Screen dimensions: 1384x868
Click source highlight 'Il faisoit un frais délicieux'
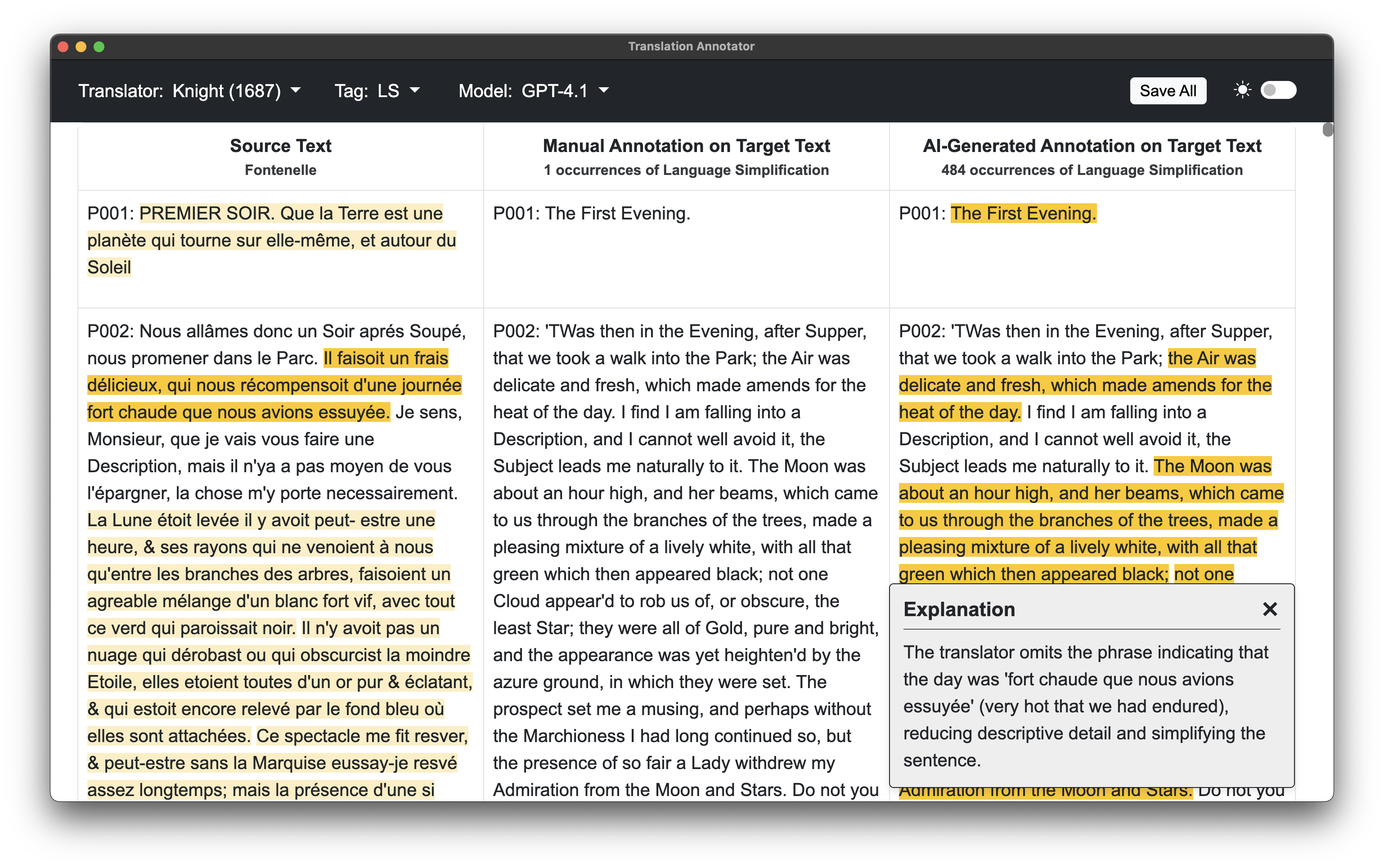tap(274, 385)
